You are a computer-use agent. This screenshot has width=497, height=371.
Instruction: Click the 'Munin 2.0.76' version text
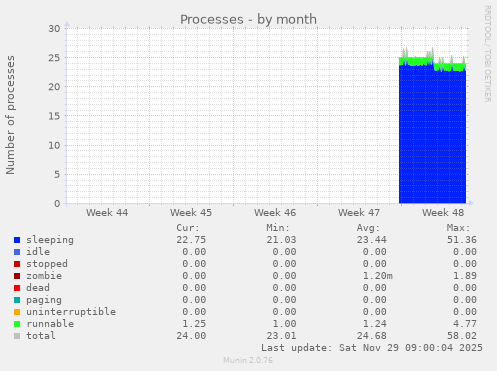pyautogui.click(x=248, y=360)
